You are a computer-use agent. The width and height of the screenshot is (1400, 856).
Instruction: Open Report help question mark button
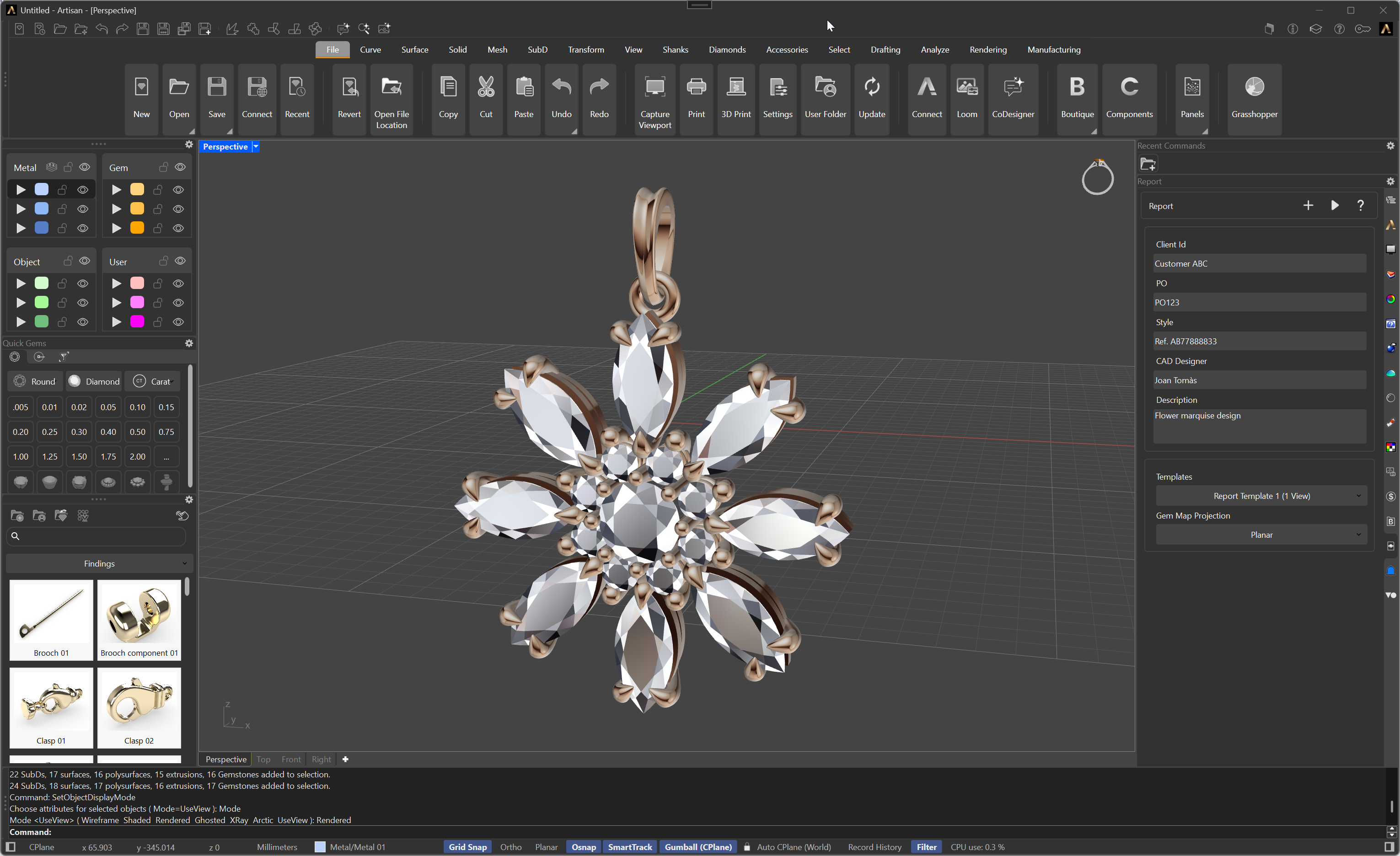pos(1360,205)
